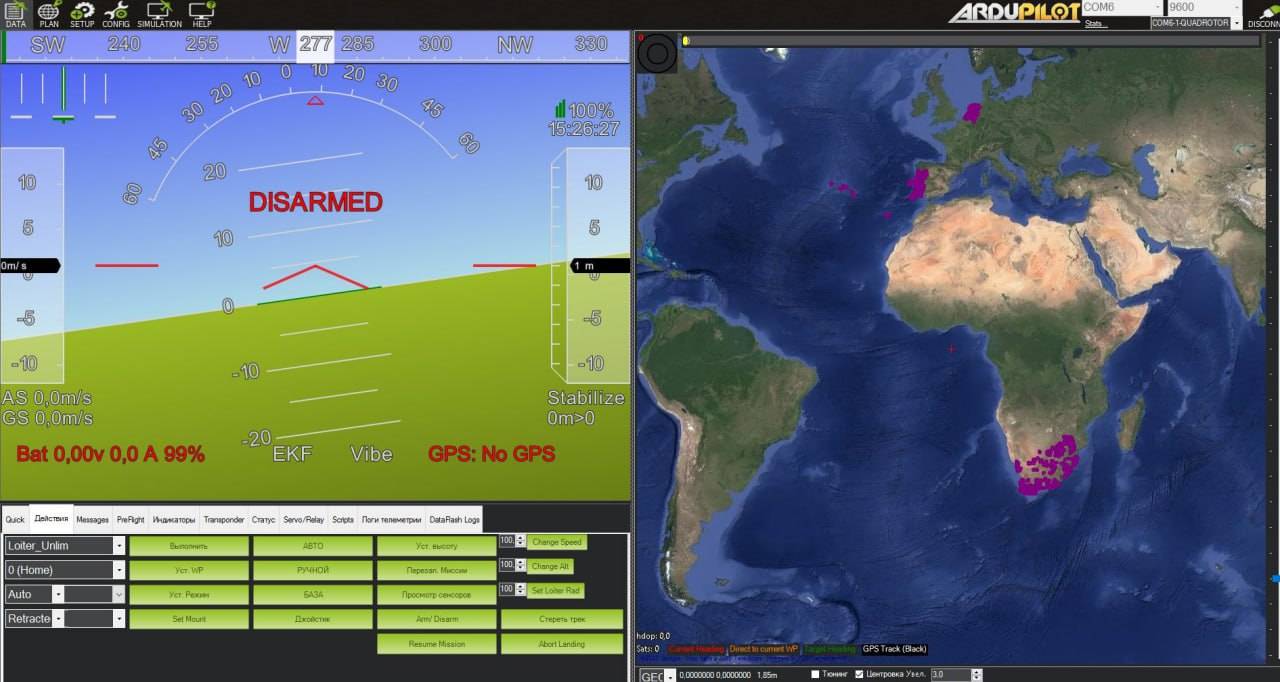The height and width of the screenshot is (682, 1280).
Task: Open the SETUP hardware screen
Action: (x=82, y=14)
